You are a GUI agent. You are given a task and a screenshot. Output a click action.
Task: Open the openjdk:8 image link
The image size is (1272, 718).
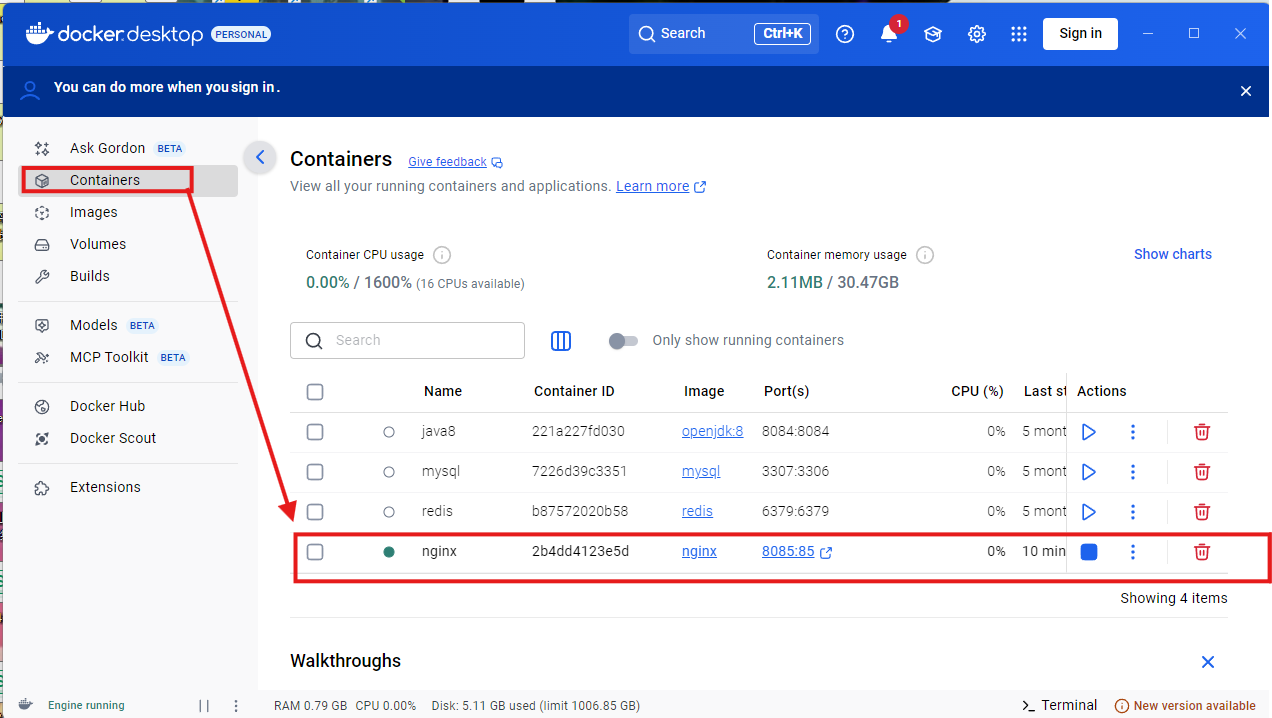713,431
